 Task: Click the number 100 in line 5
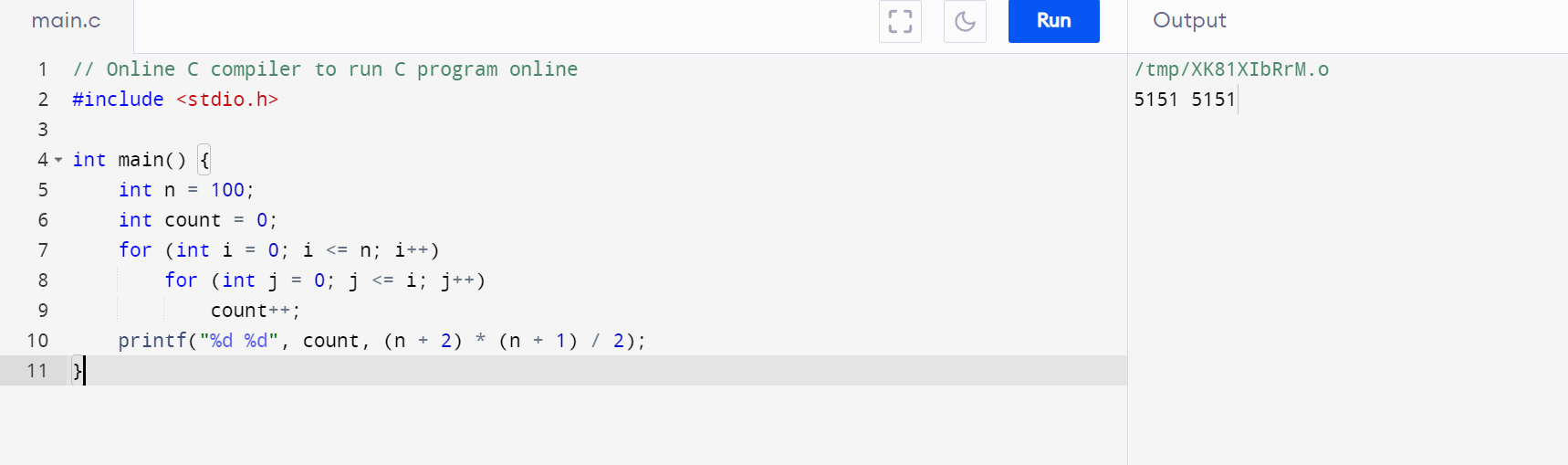coord(227,190)
